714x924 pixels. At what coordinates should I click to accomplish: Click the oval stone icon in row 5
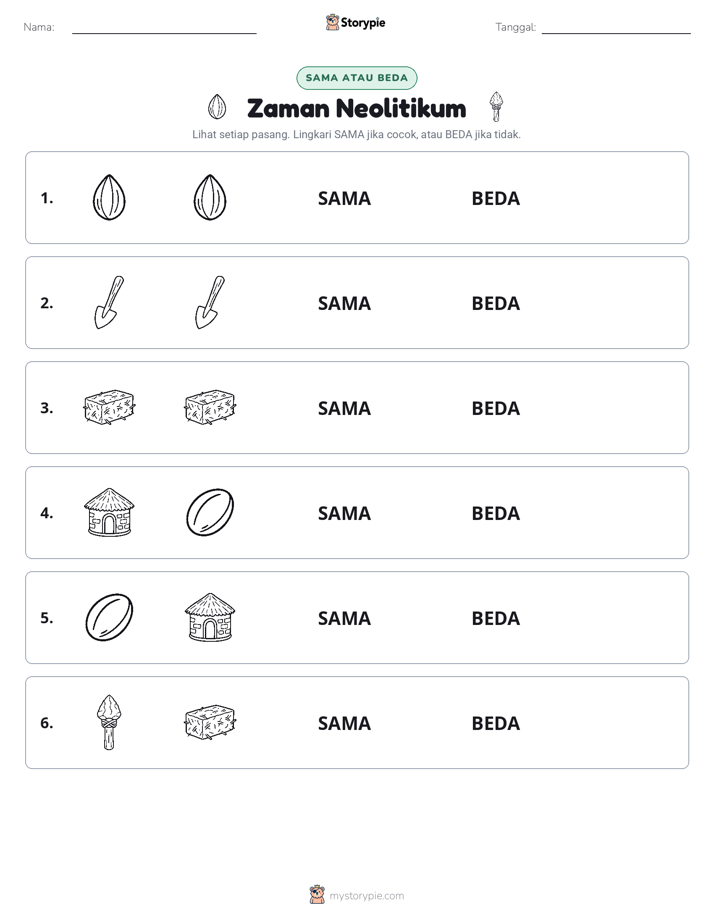(x=109, y=617)
